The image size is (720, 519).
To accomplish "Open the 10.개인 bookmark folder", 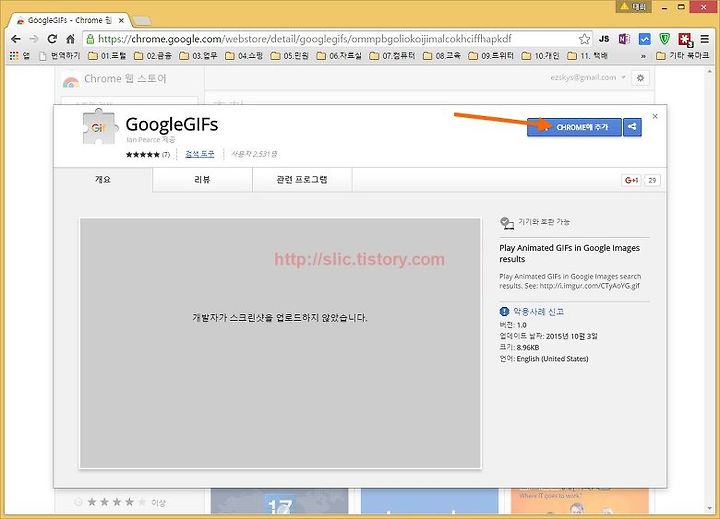I will (x=540, y=56).
